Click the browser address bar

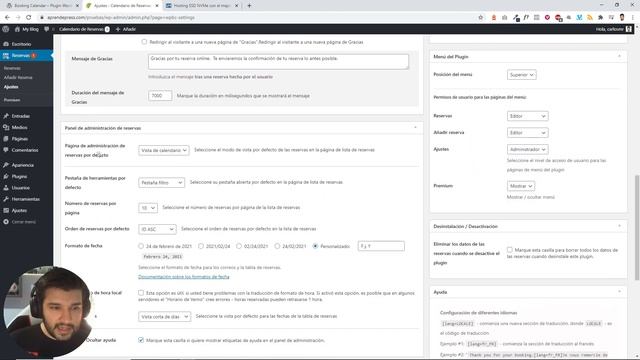[257, 18]
